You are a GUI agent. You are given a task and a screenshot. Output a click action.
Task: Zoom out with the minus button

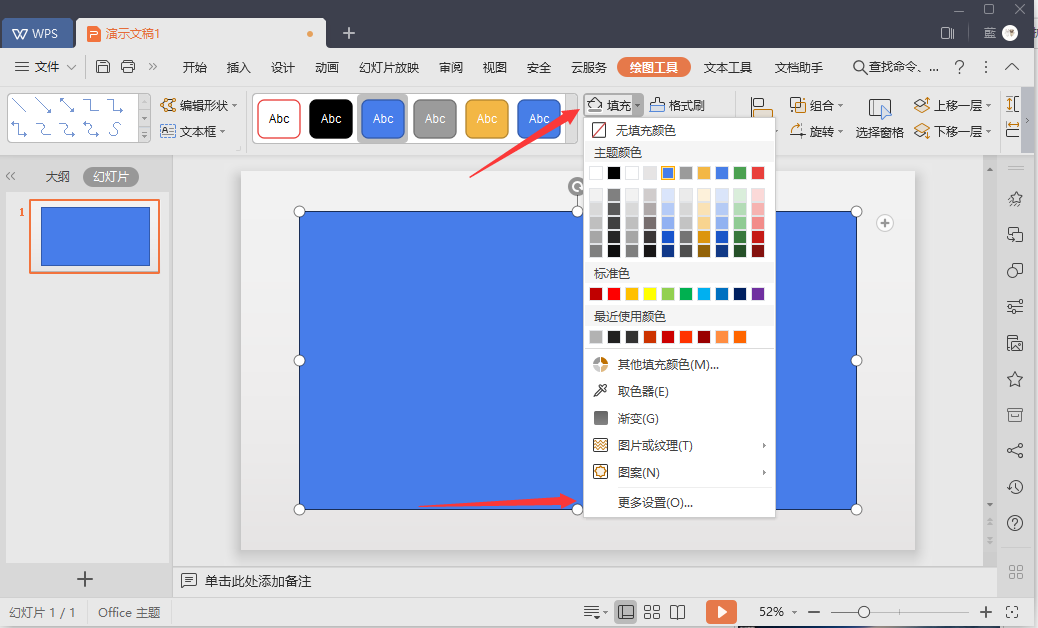(814, 612)
